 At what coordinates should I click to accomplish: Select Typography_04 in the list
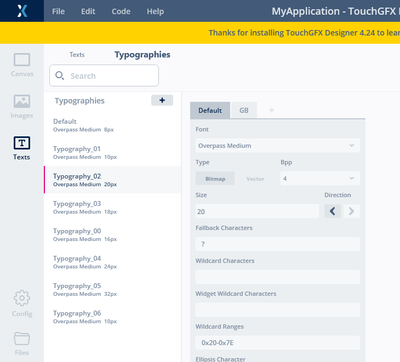click(113, 262)
